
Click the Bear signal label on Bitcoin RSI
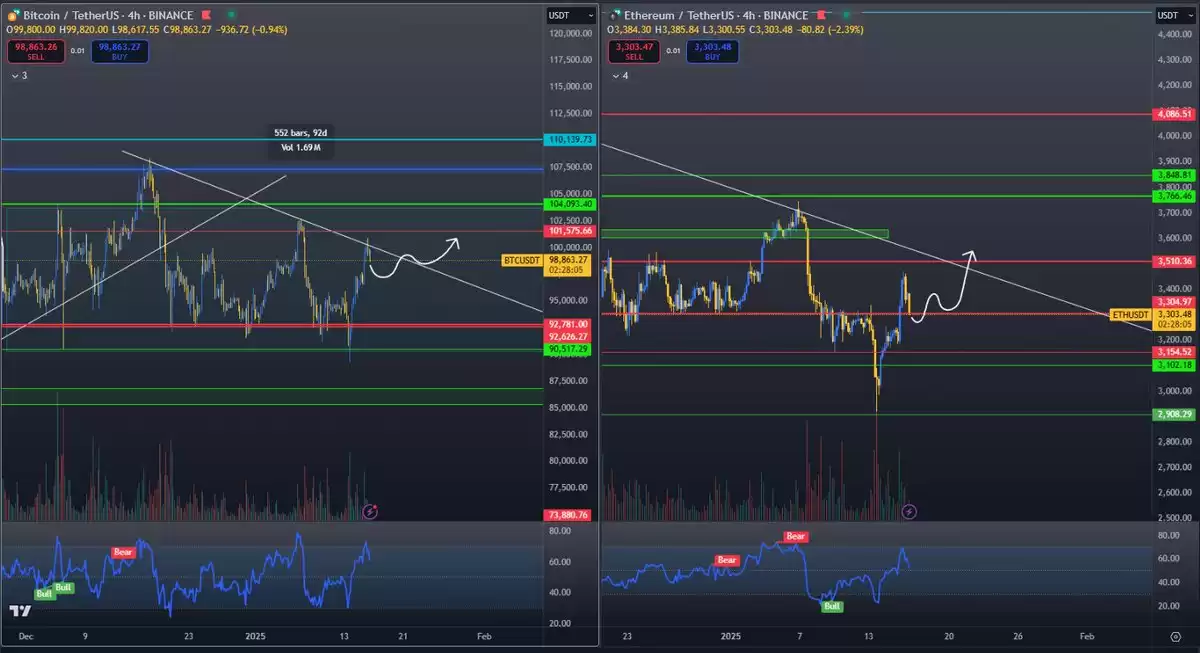[x=121, y=552]
